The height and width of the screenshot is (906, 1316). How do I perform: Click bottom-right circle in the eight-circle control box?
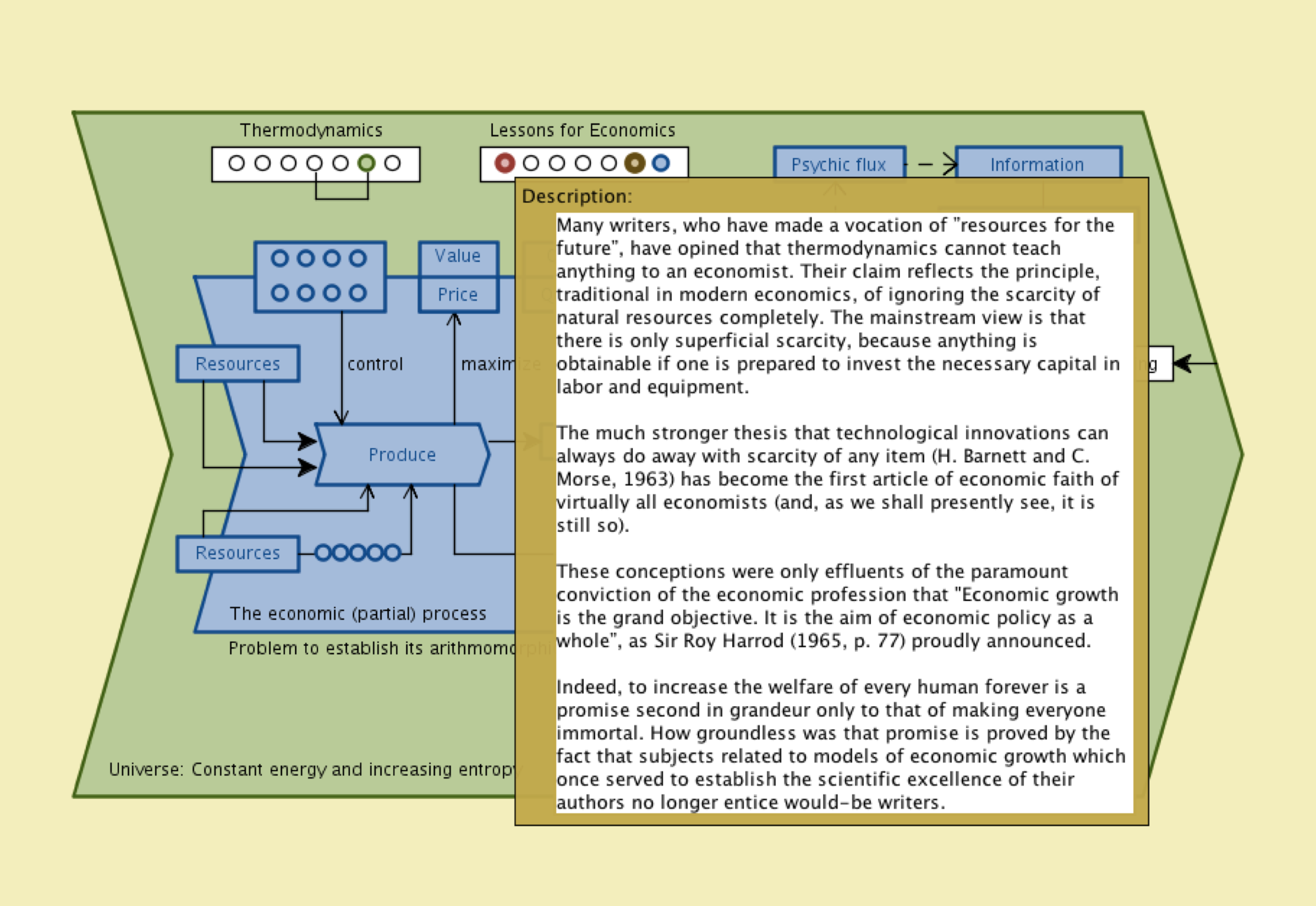click(358, 293)
